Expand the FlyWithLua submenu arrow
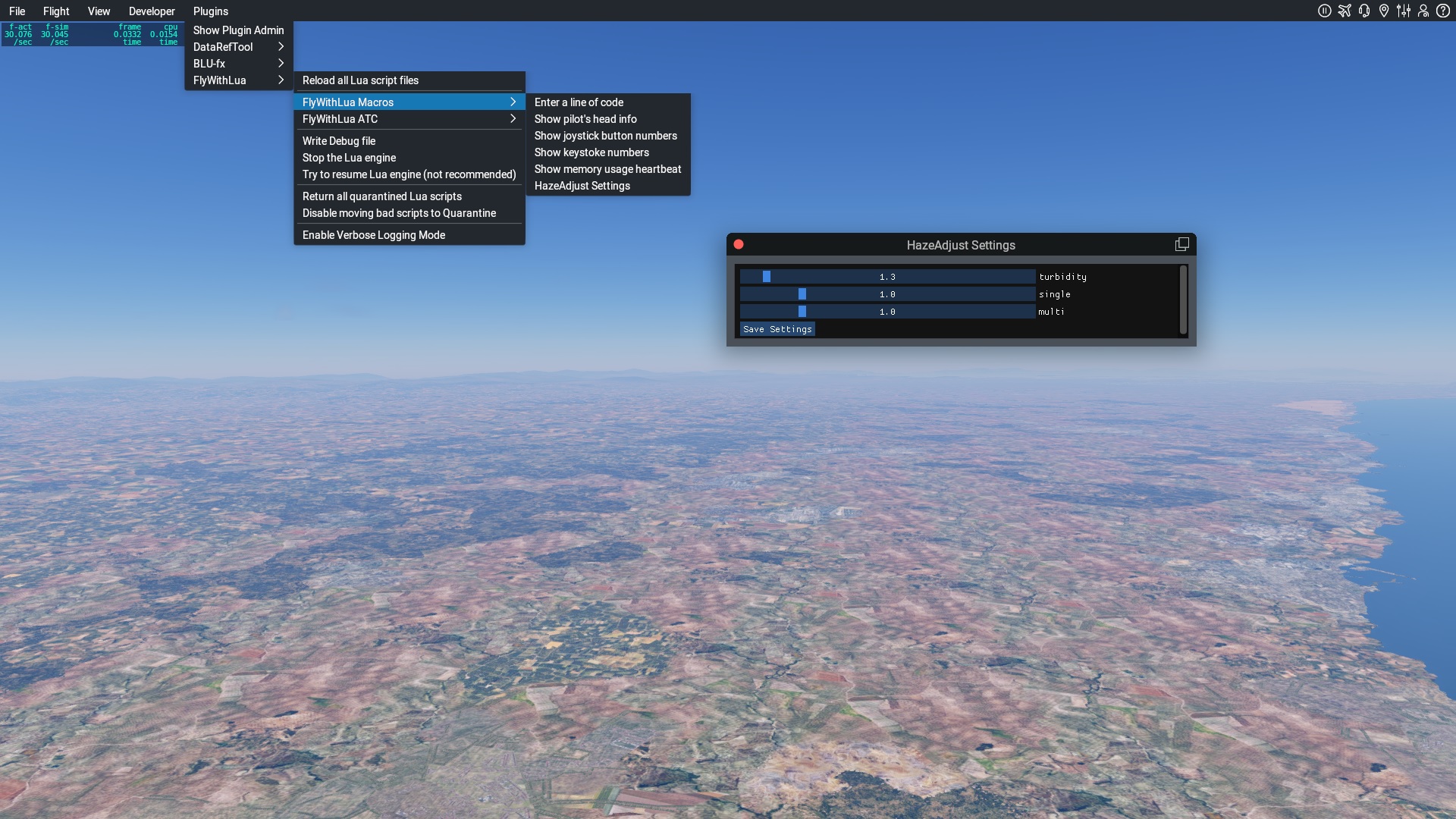Screen dimensions: 1456x819 pyautogui.click(x=281, y=80)
